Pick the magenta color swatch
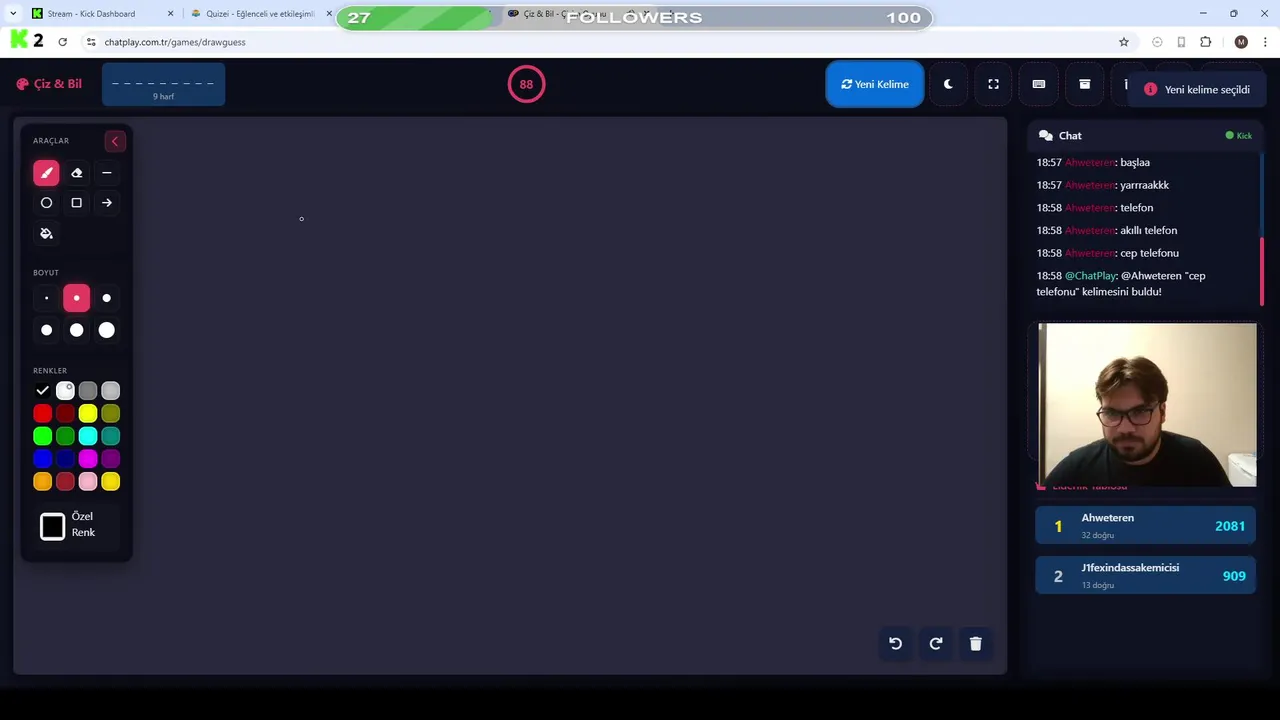The width and height of the screenshot is (1280, 720). click(x=88, y=459)
